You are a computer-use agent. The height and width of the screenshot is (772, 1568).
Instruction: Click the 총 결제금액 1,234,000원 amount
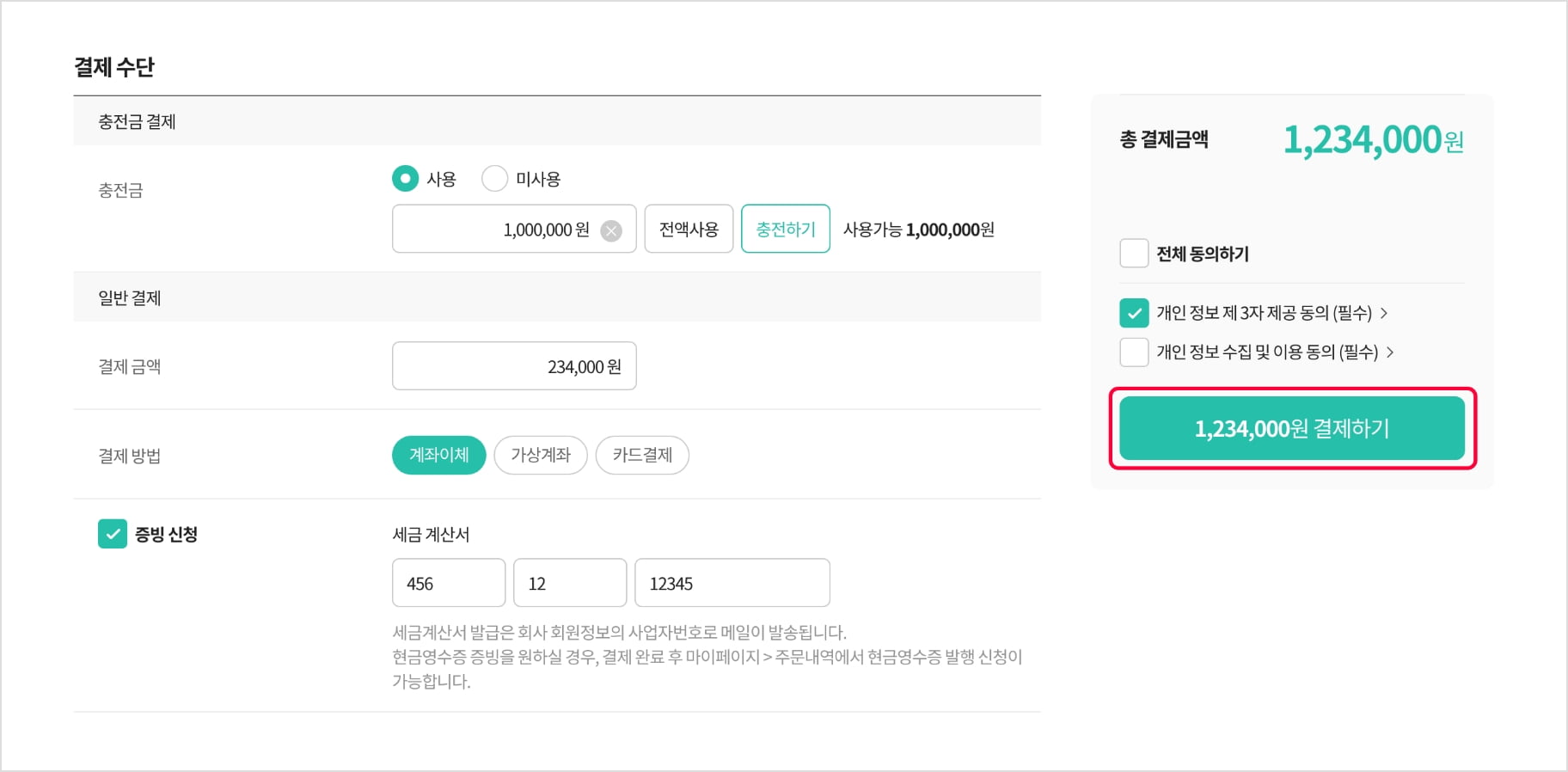click(1373, 140)
